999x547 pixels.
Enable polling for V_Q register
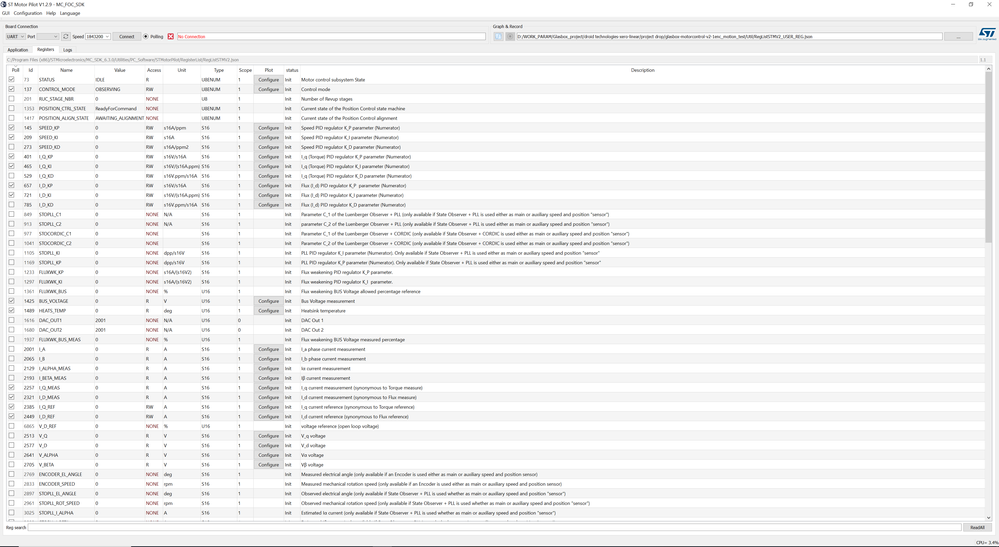[11, 436]
